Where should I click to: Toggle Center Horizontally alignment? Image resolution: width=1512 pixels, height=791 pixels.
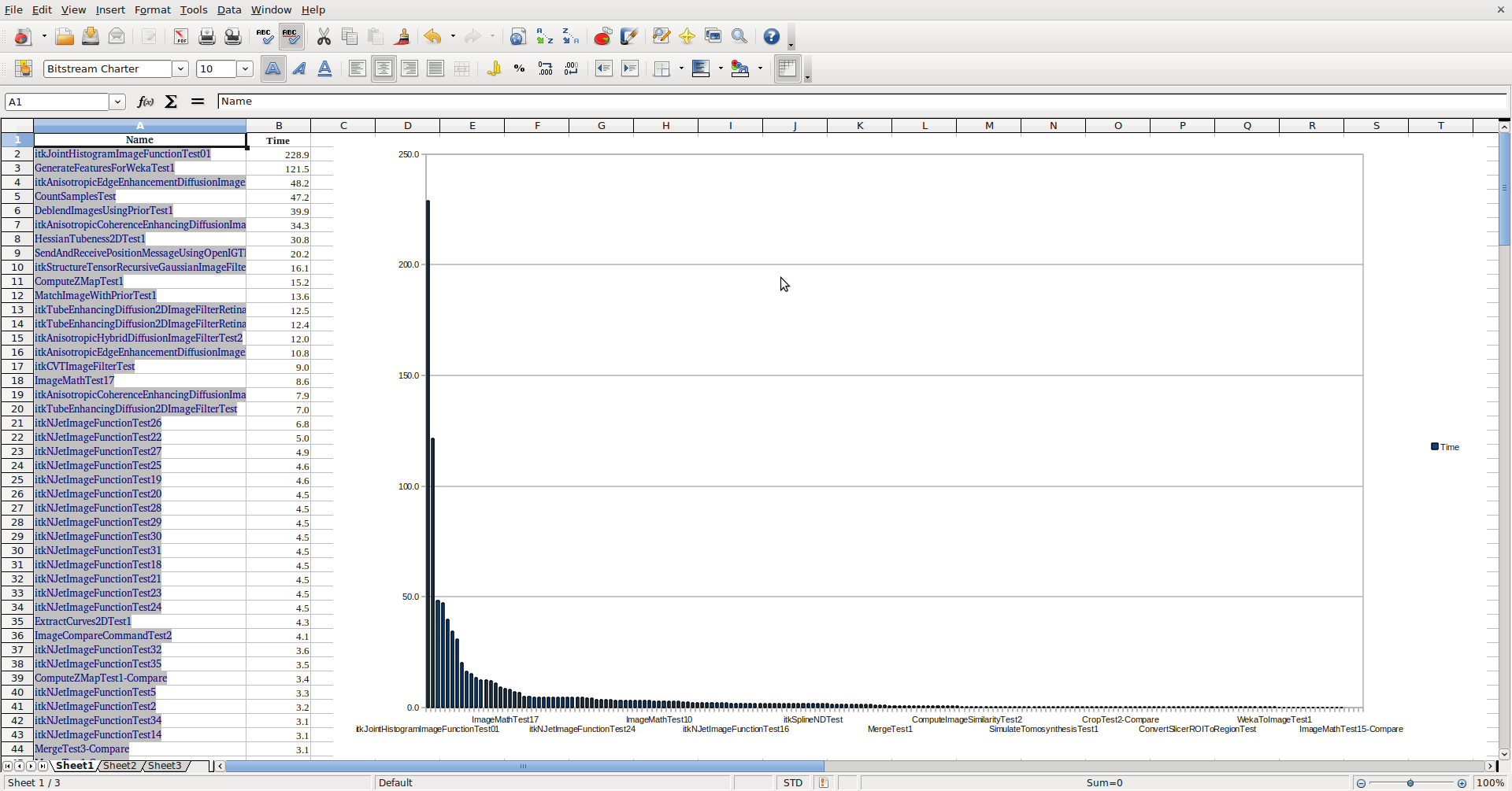coord(384,68)
